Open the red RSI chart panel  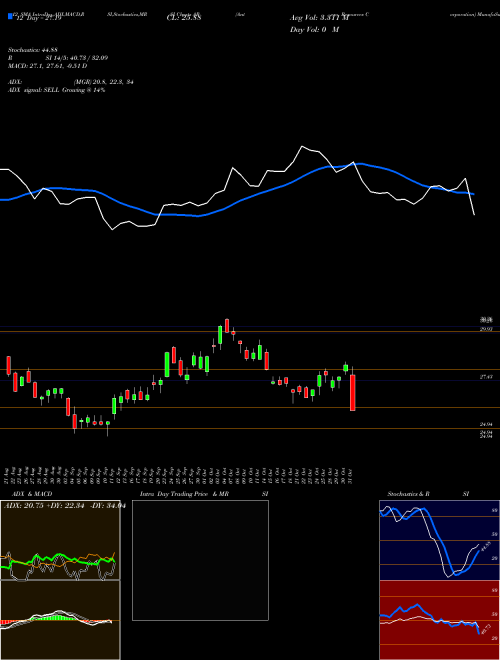[x=439, y=620]
